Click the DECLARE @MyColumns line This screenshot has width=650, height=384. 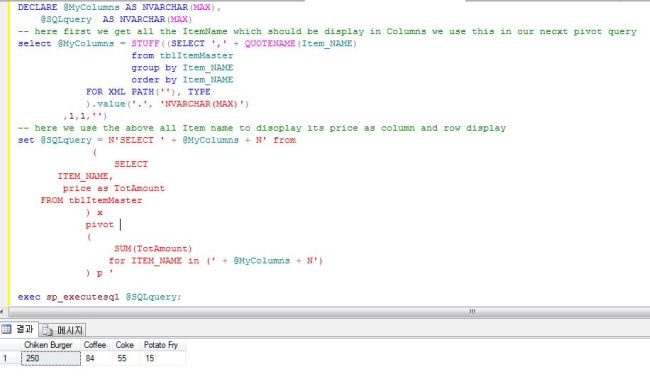[119, 7]
